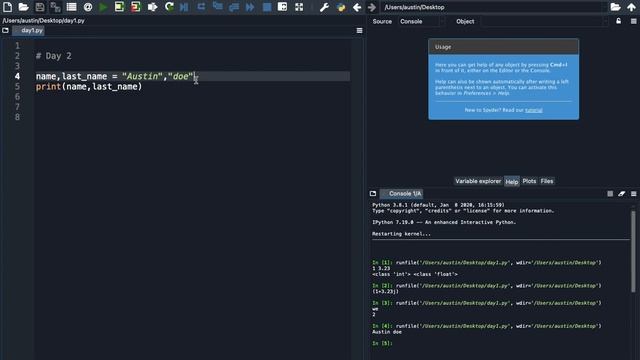Viewport: 640px width, 360px height.
Task: Go back with the left arrow
Action: pos(357,7)
